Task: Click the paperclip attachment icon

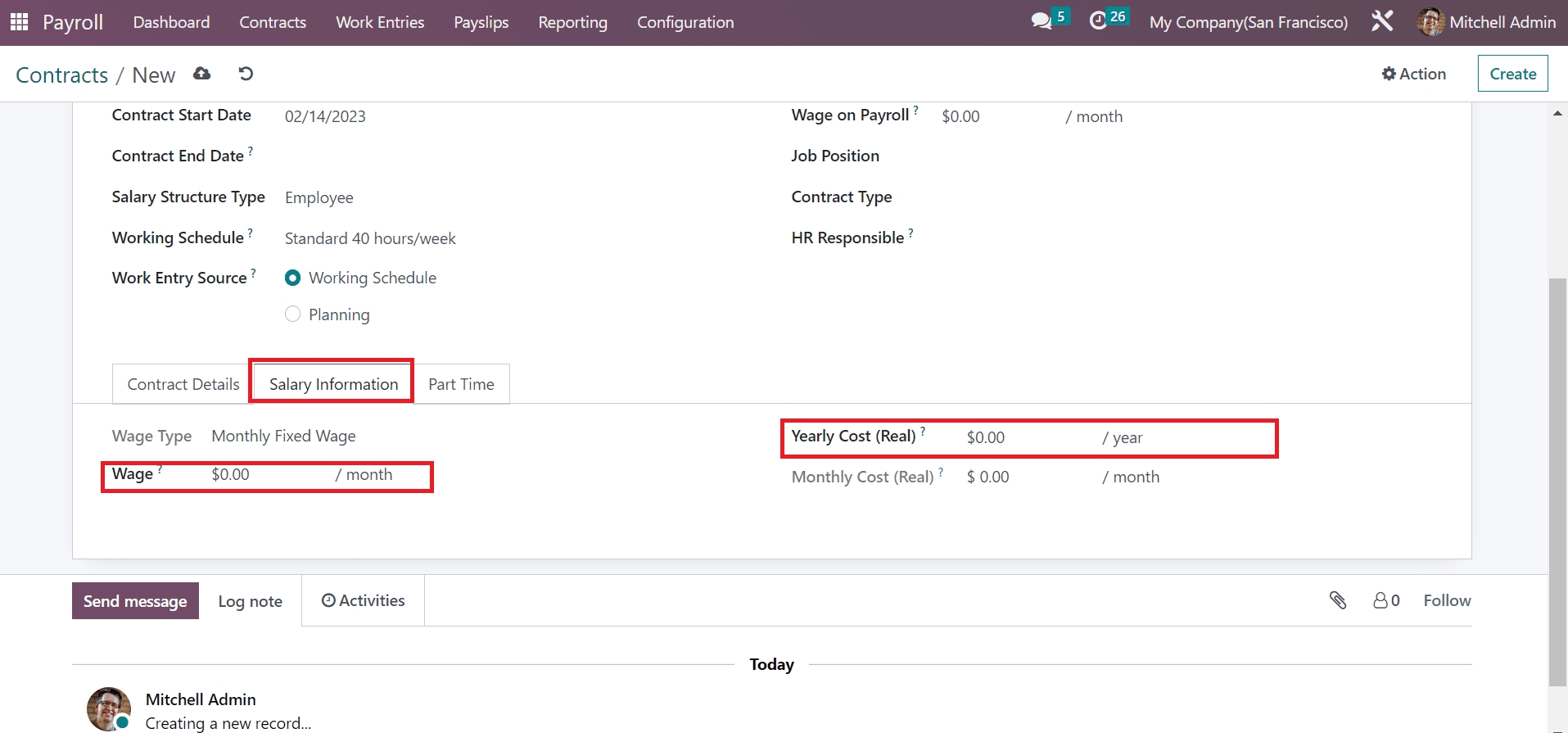Action: tap(1338, 600)
